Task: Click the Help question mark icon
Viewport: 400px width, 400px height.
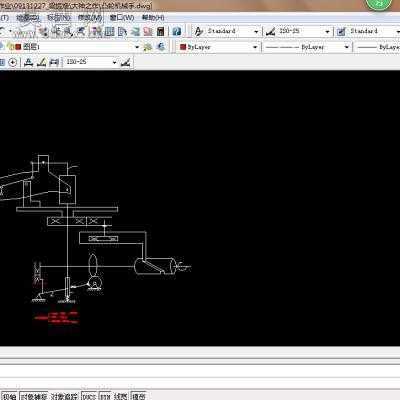Action: [x=177, y=31]
